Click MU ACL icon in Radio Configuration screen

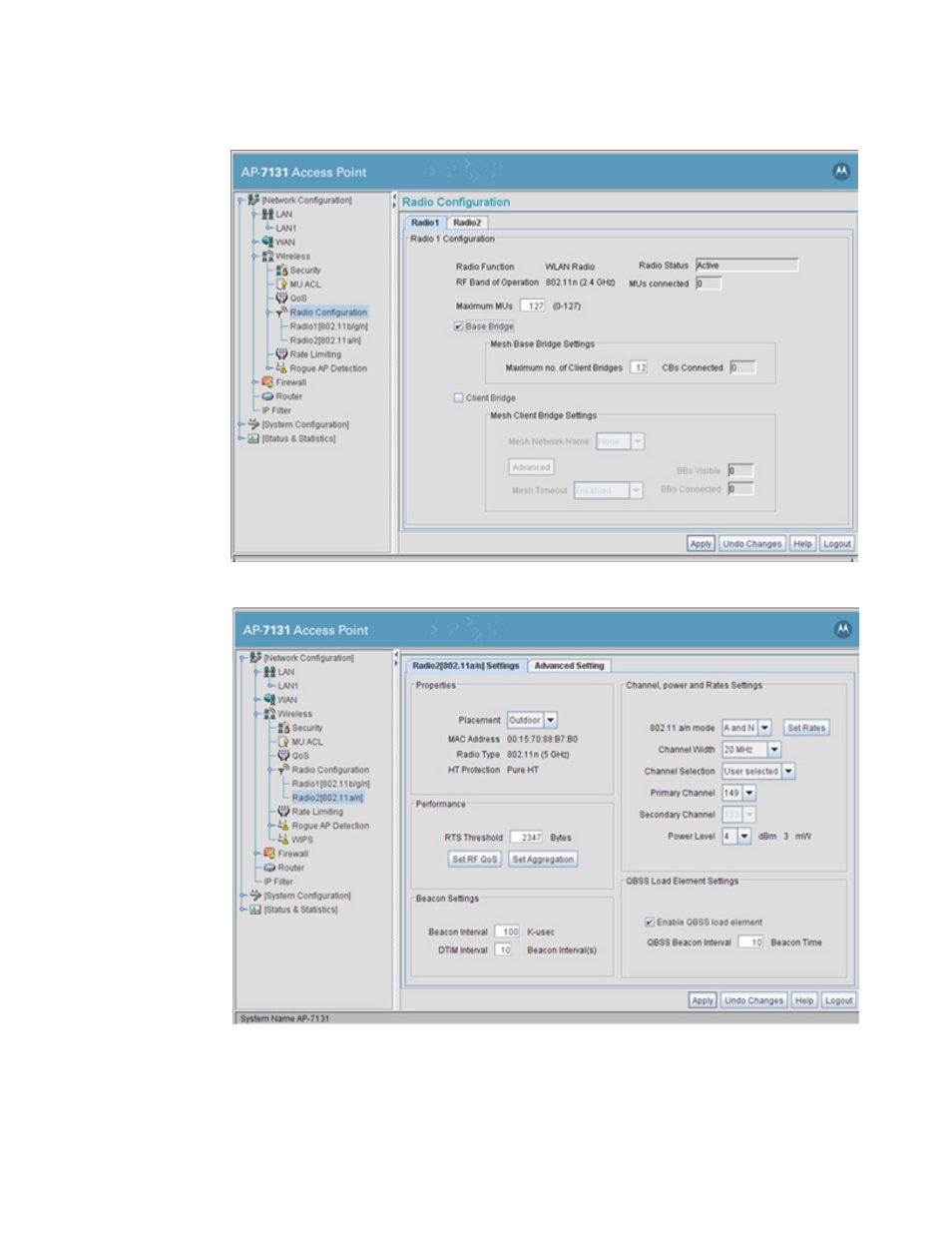click(281, 284)
